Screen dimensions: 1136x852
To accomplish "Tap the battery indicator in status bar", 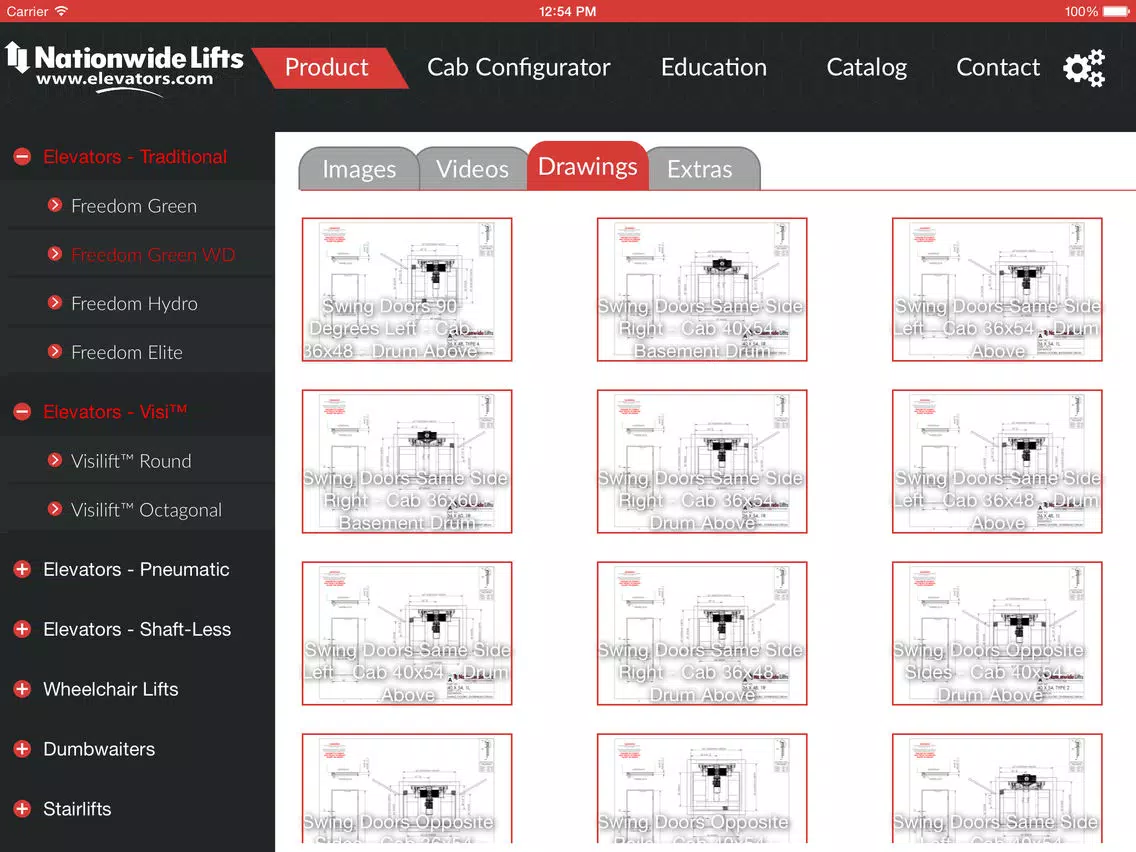I will (1116, 11).
